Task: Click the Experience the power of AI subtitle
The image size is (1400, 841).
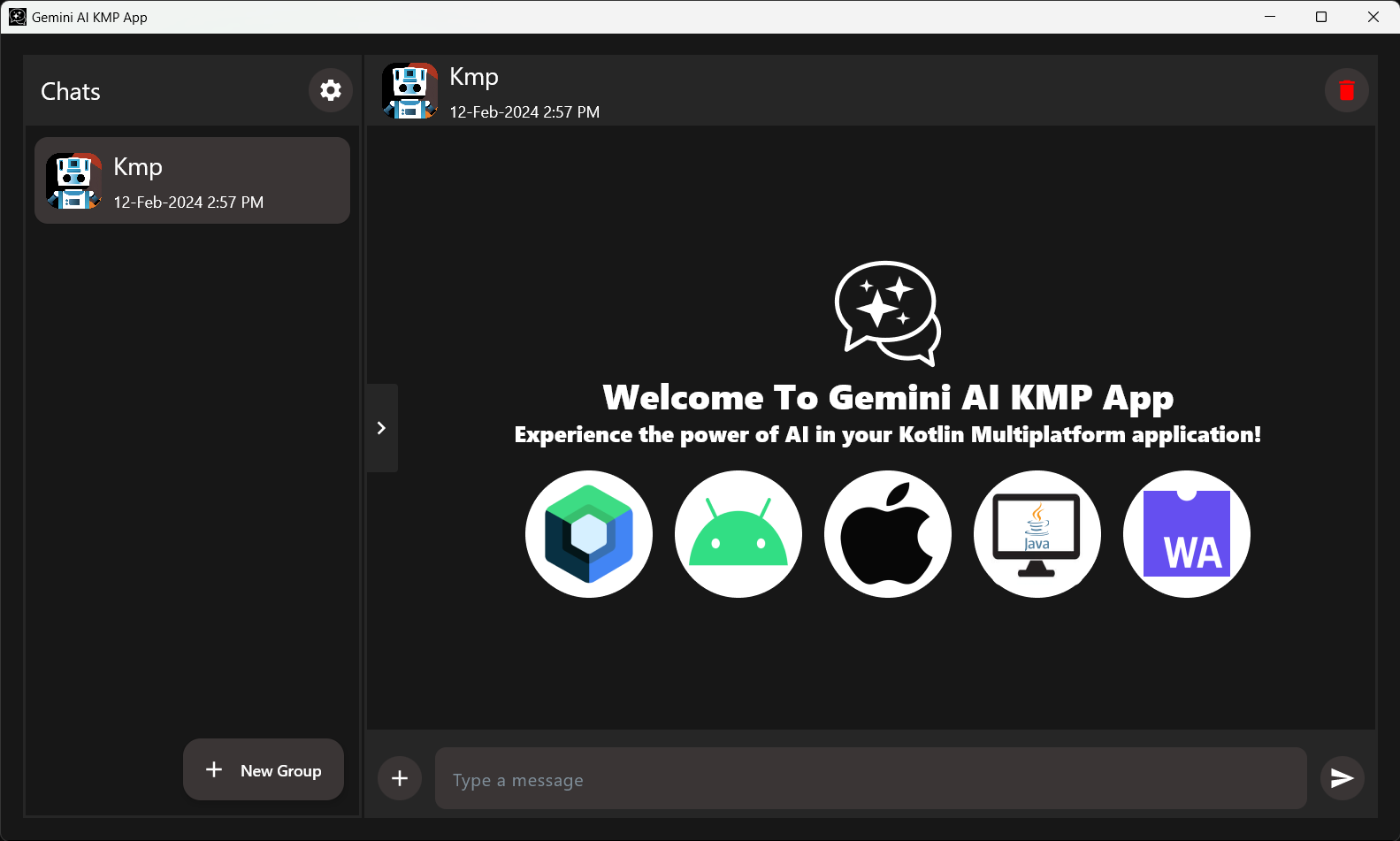Action: [888, 435]
